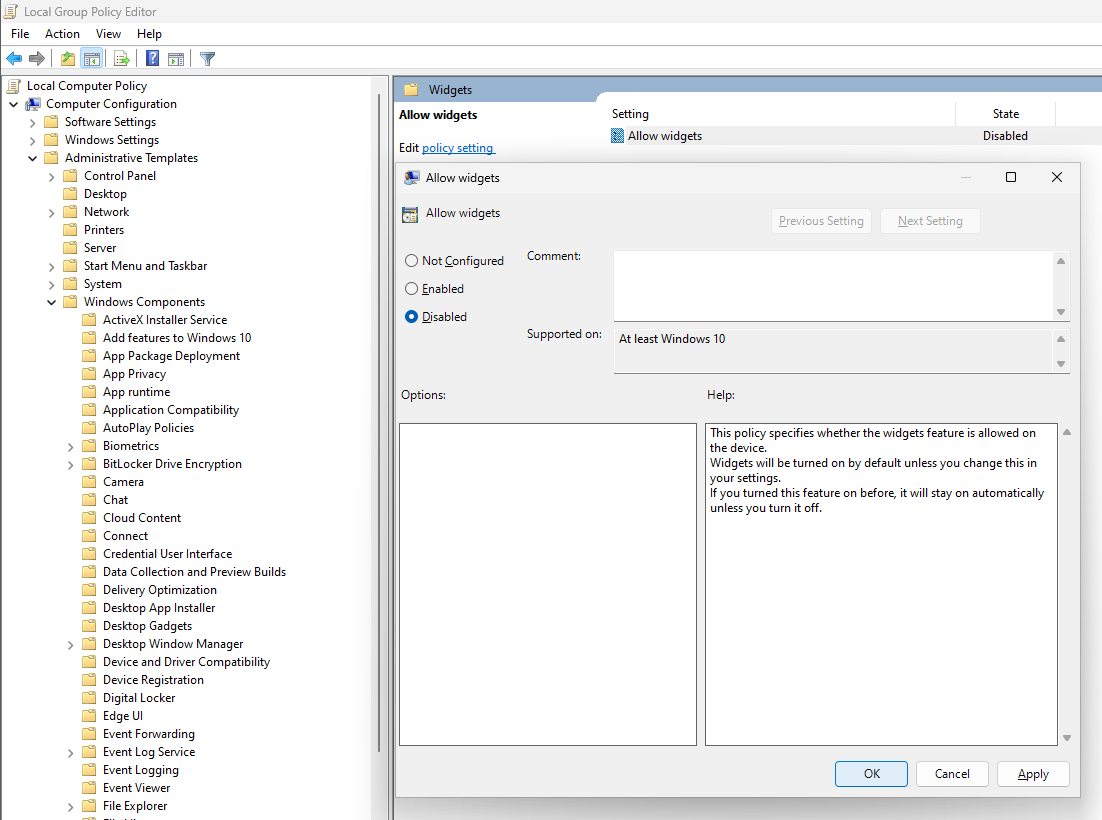The width and height of the screenshot is (1102, 820).
Task: Expand the BitLocker Drive Encryption node
Action: [x=70, y=464]
